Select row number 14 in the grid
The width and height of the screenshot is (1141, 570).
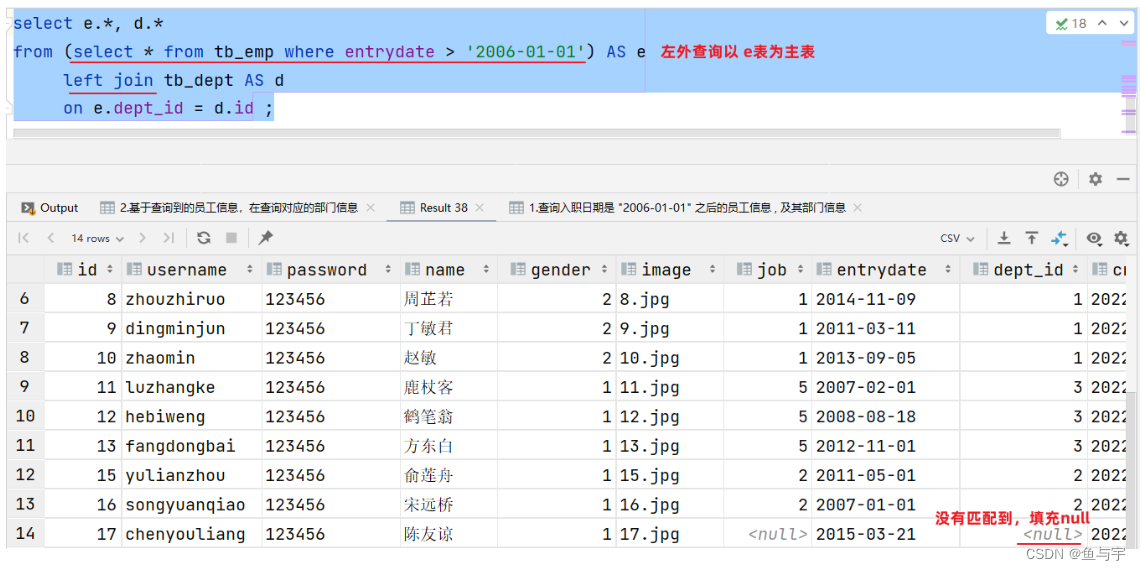click(x=25, y=534)
